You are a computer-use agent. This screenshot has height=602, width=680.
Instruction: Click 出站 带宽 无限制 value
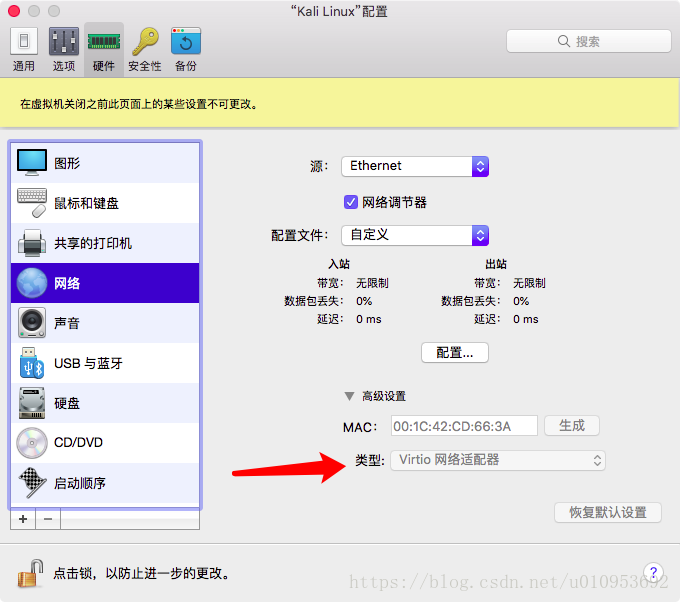click(529, 283)
